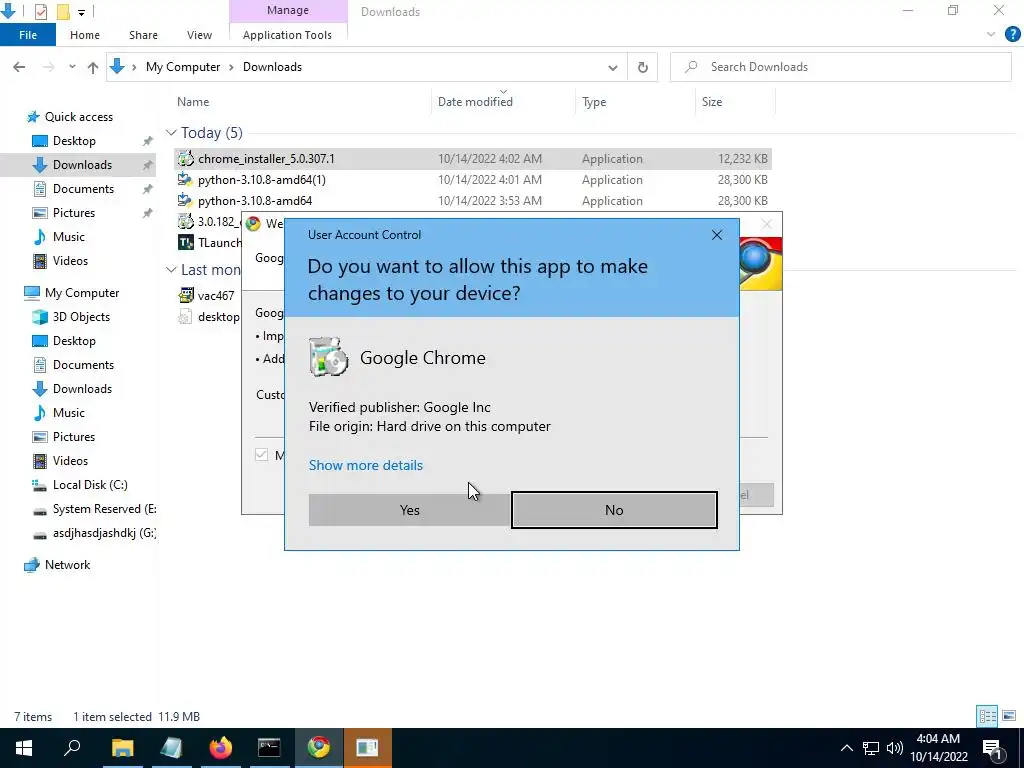Click the New folder quick access icon
The height and width of the screenshot is (768, 1024).
point(63,11)
